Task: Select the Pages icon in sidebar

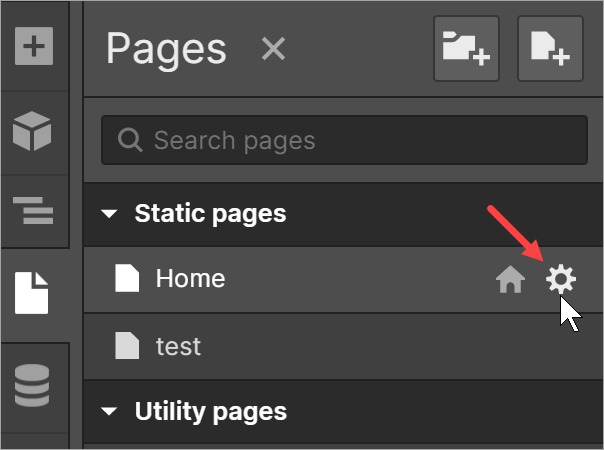Action: [32, 293]
